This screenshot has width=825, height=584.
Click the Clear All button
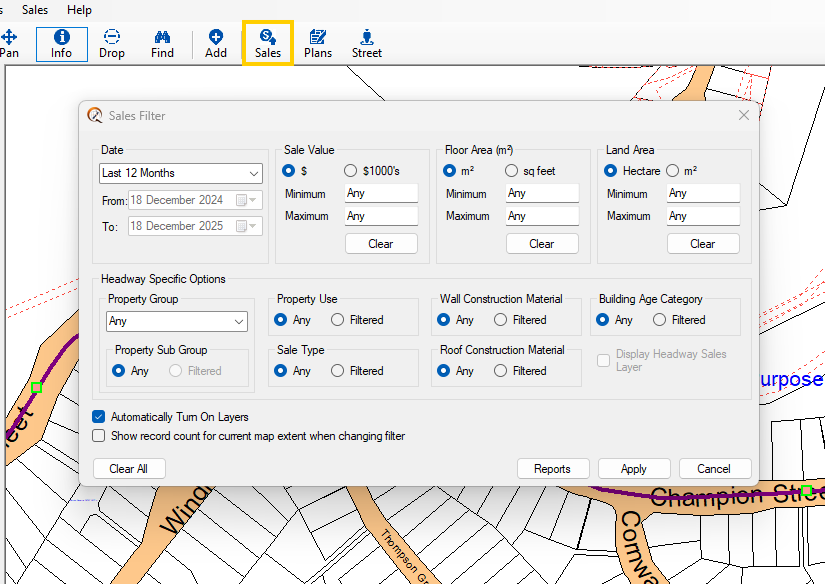pyautogui.click(x=128, y=469)
